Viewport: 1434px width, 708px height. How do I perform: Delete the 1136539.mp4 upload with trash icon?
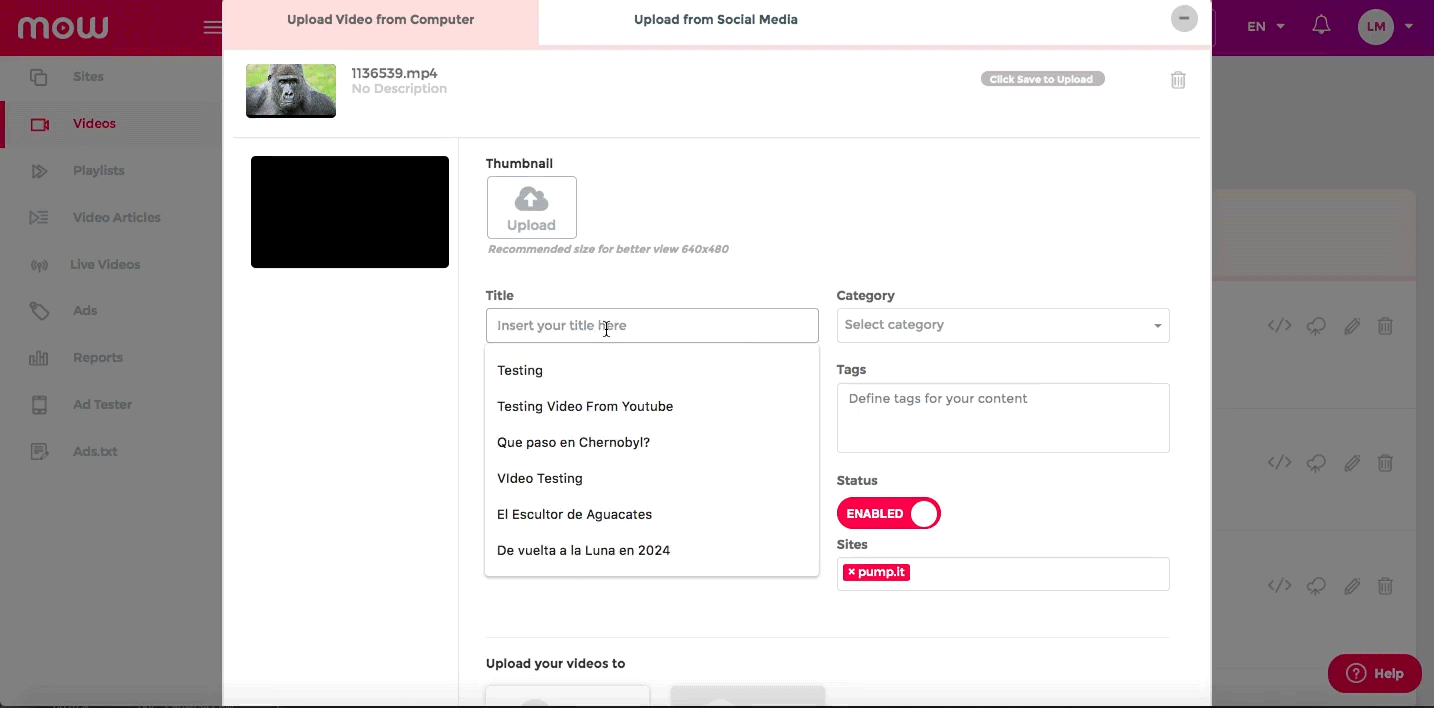pos(1178,80)
